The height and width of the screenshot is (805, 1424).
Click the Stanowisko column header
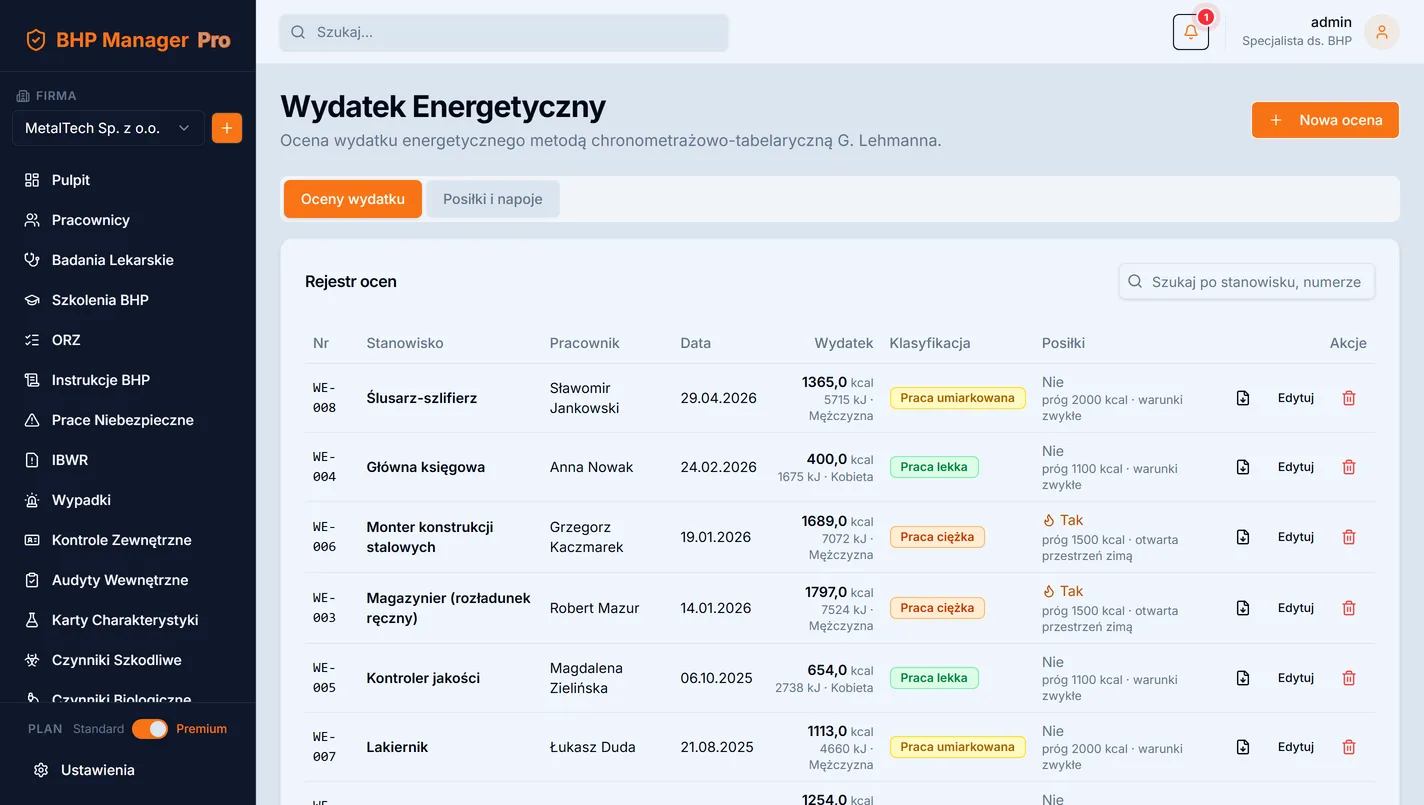click(x=405, y=343)
